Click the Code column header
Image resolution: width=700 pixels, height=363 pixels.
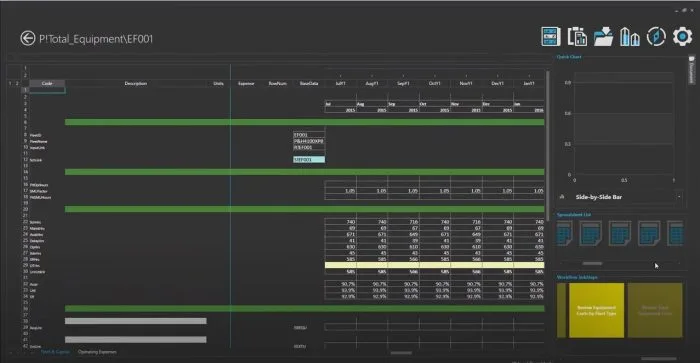47,83
